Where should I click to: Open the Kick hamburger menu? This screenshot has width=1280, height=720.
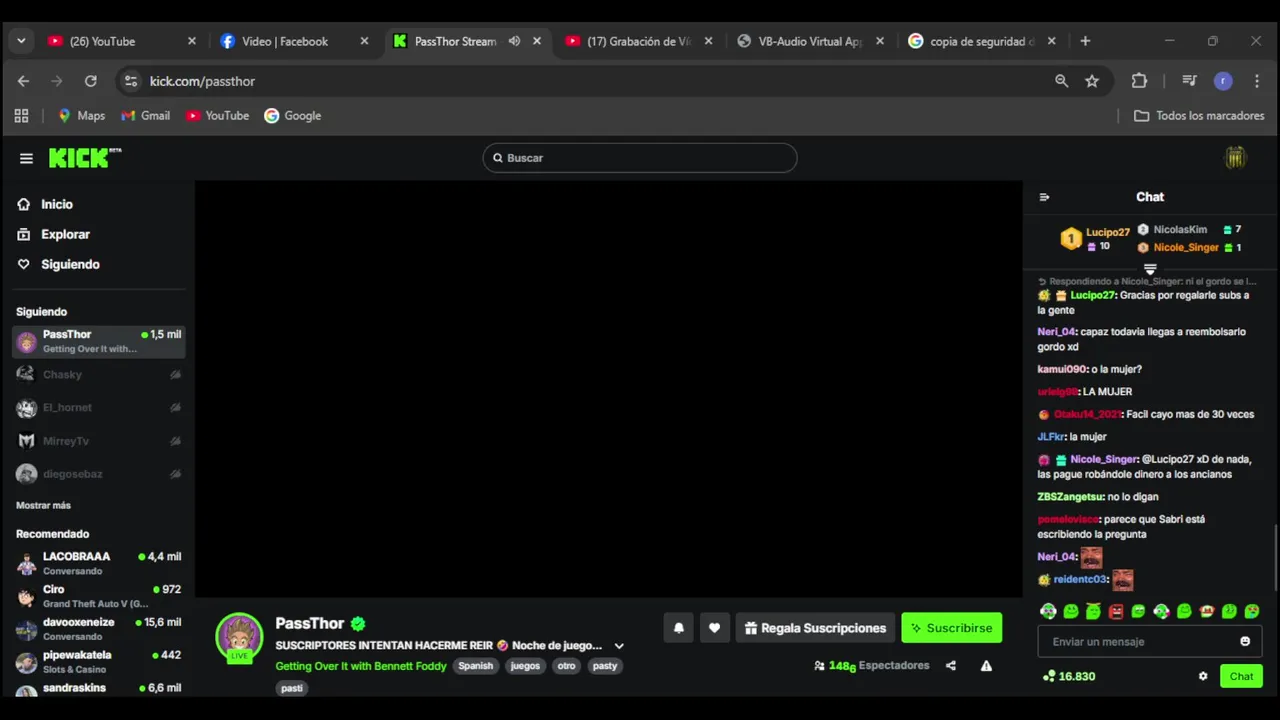26,158
